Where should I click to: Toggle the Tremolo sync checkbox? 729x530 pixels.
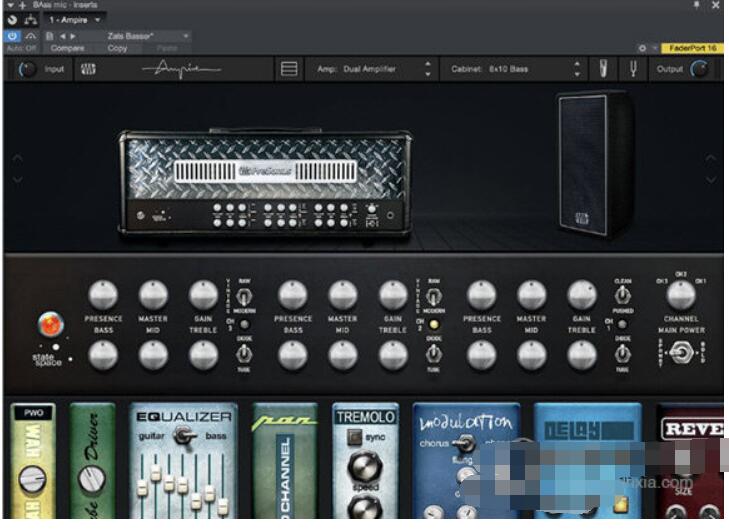click(x=353, y=437)
